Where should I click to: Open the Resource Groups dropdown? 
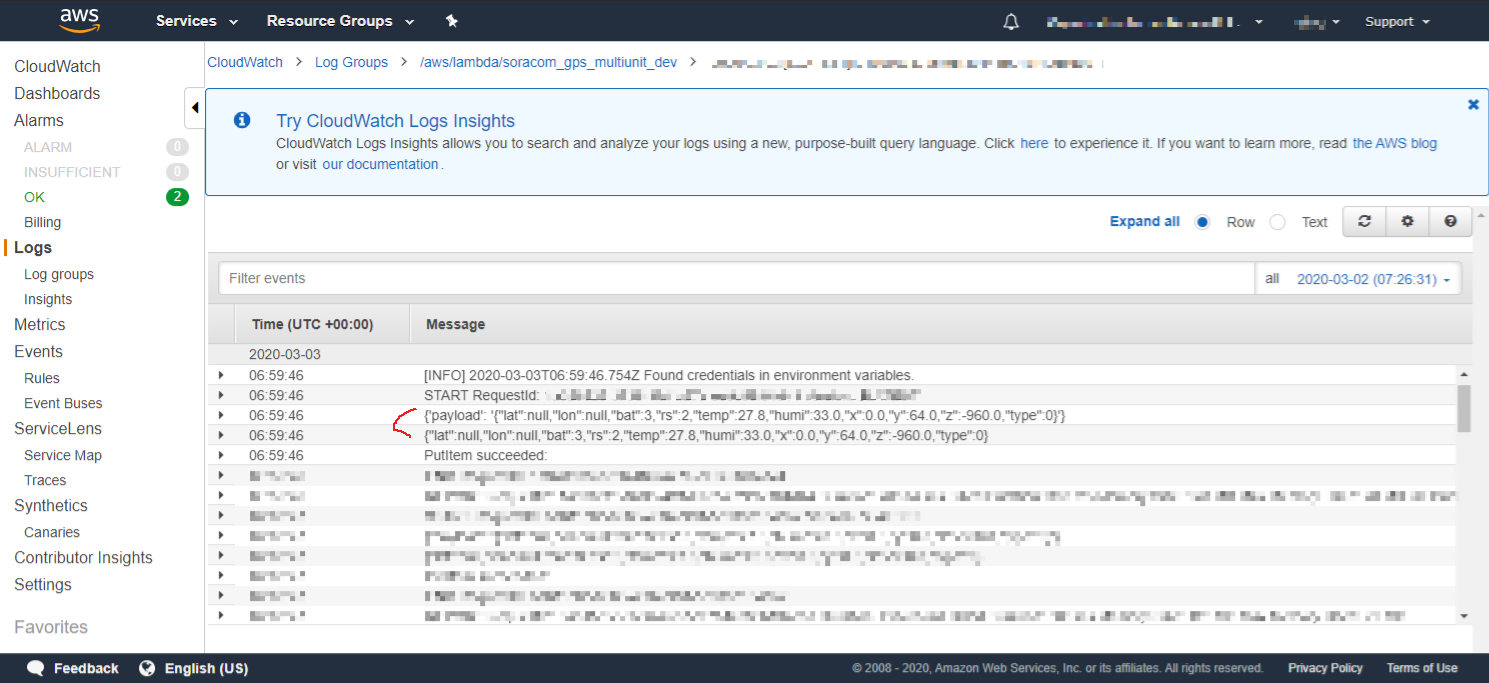(341, 21)
